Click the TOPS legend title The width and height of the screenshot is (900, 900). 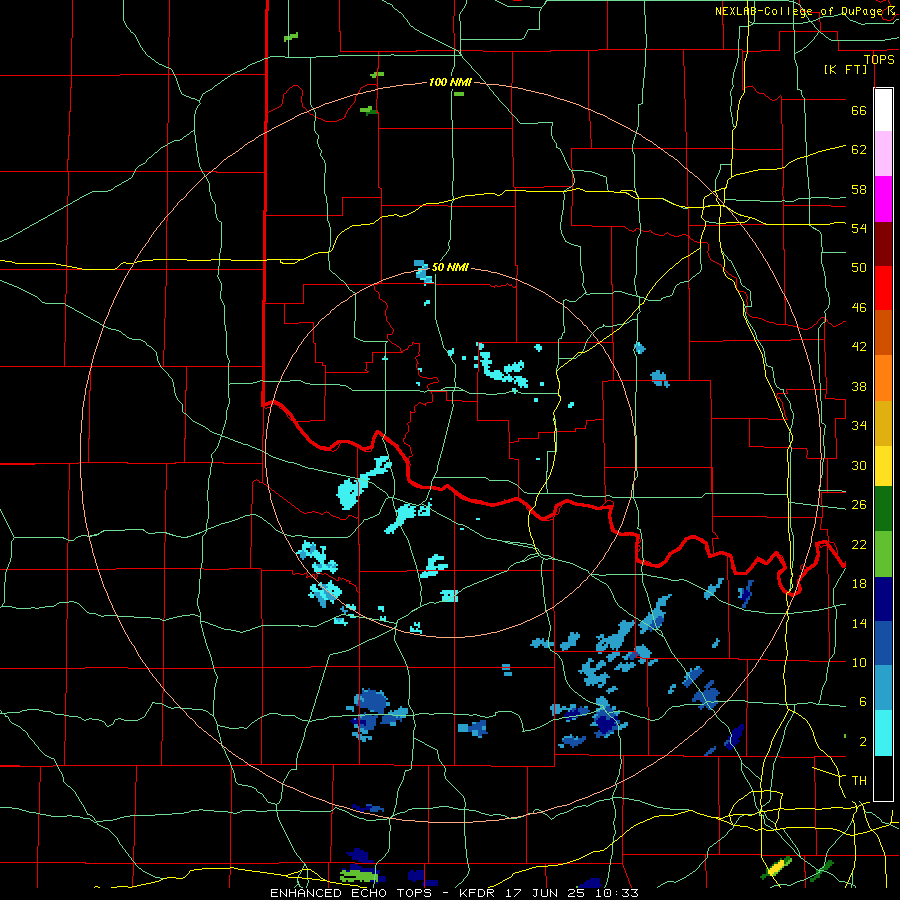click(x=879, y=59)
